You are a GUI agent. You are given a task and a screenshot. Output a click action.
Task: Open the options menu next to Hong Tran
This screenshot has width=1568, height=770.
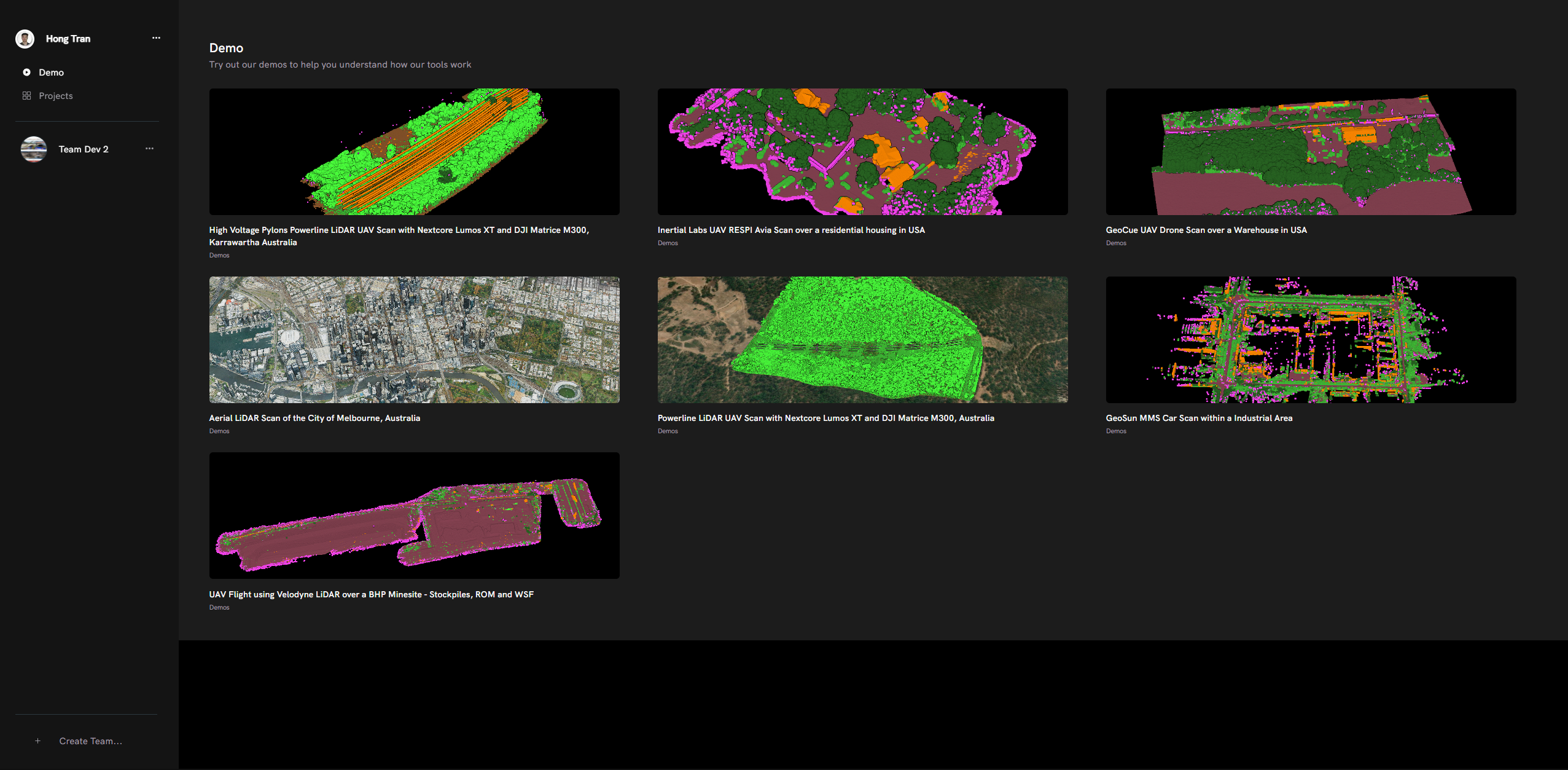tap(156, 38)
